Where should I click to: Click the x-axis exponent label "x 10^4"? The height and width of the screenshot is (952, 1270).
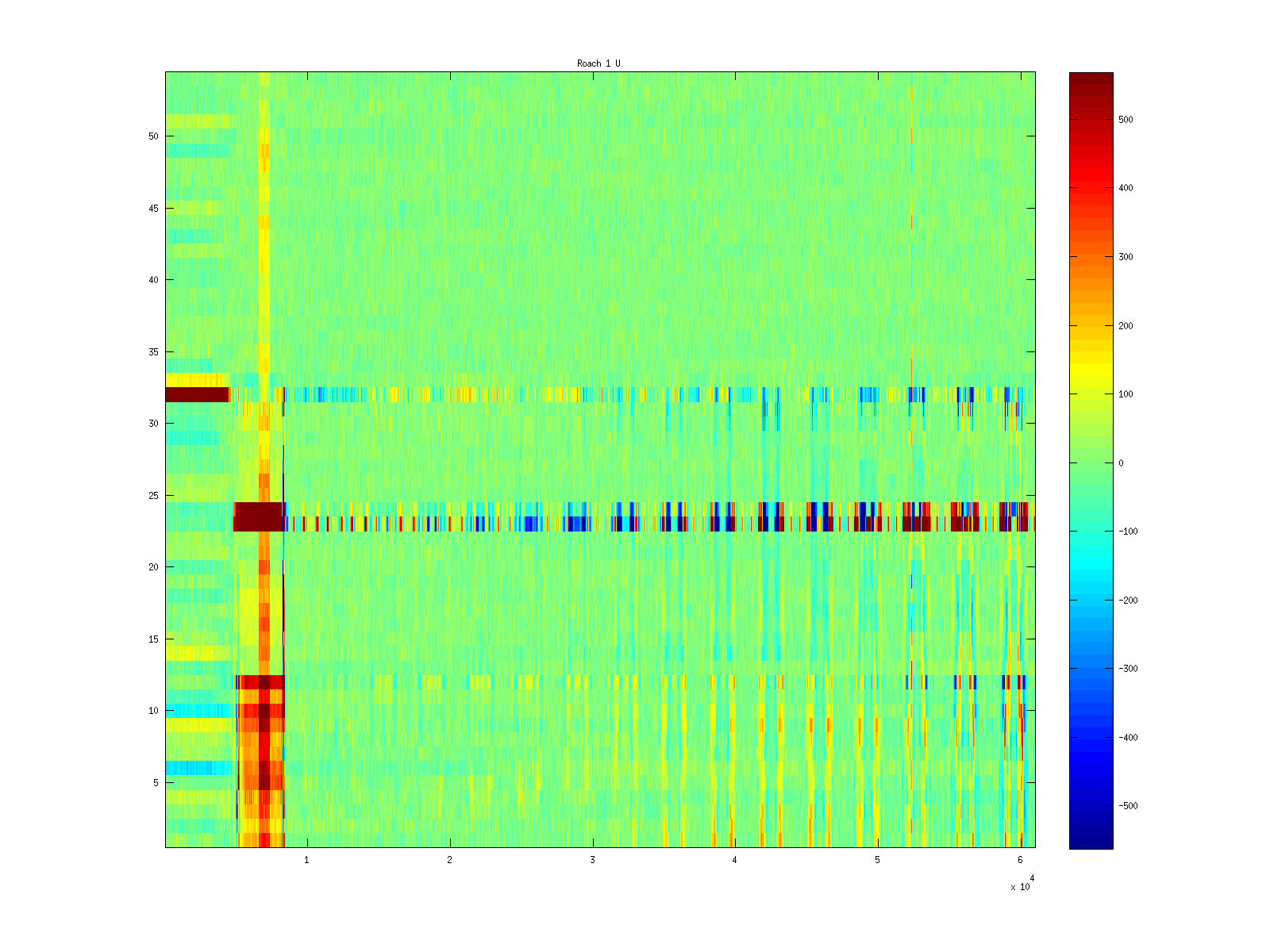tap(1022, 884)
